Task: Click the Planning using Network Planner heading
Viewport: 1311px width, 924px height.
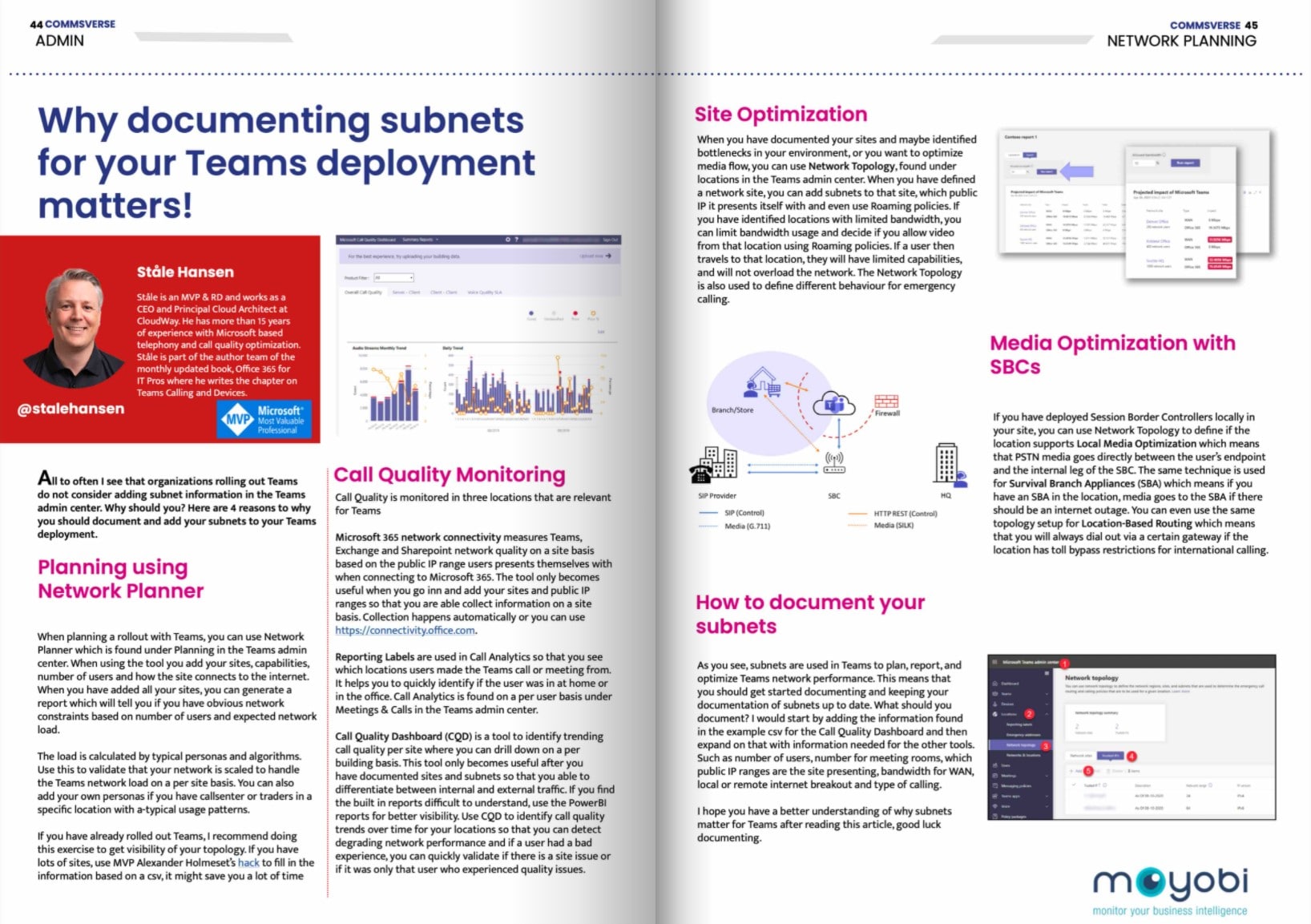Action: point(120,579)
